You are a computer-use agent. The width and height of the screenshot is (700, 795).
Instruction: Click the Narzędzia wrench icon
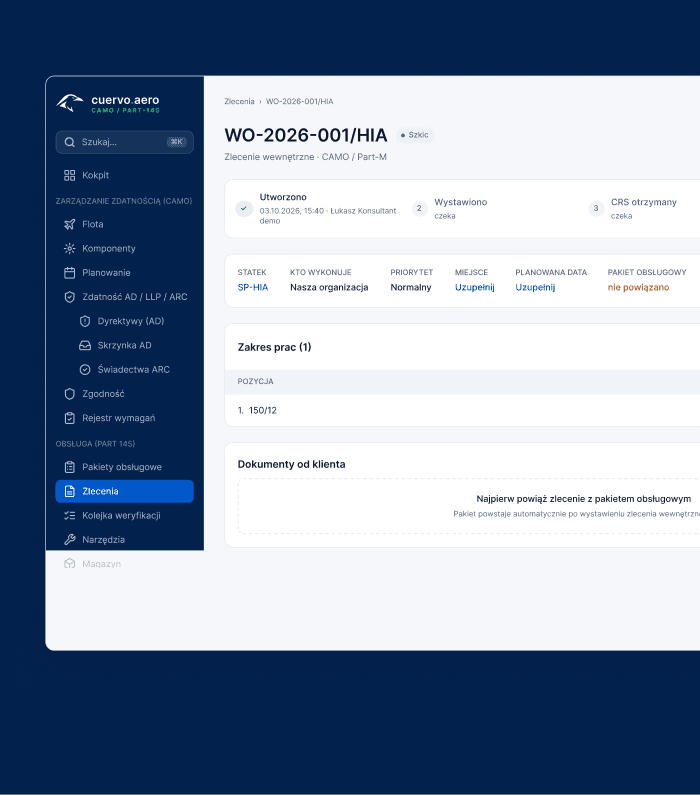tap(69, 539)
